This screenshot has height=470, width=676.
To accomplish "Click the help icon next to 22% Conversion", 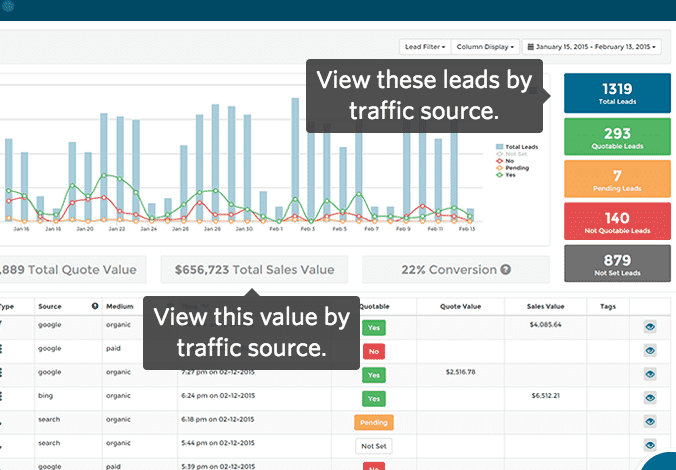I will [506, 270].
